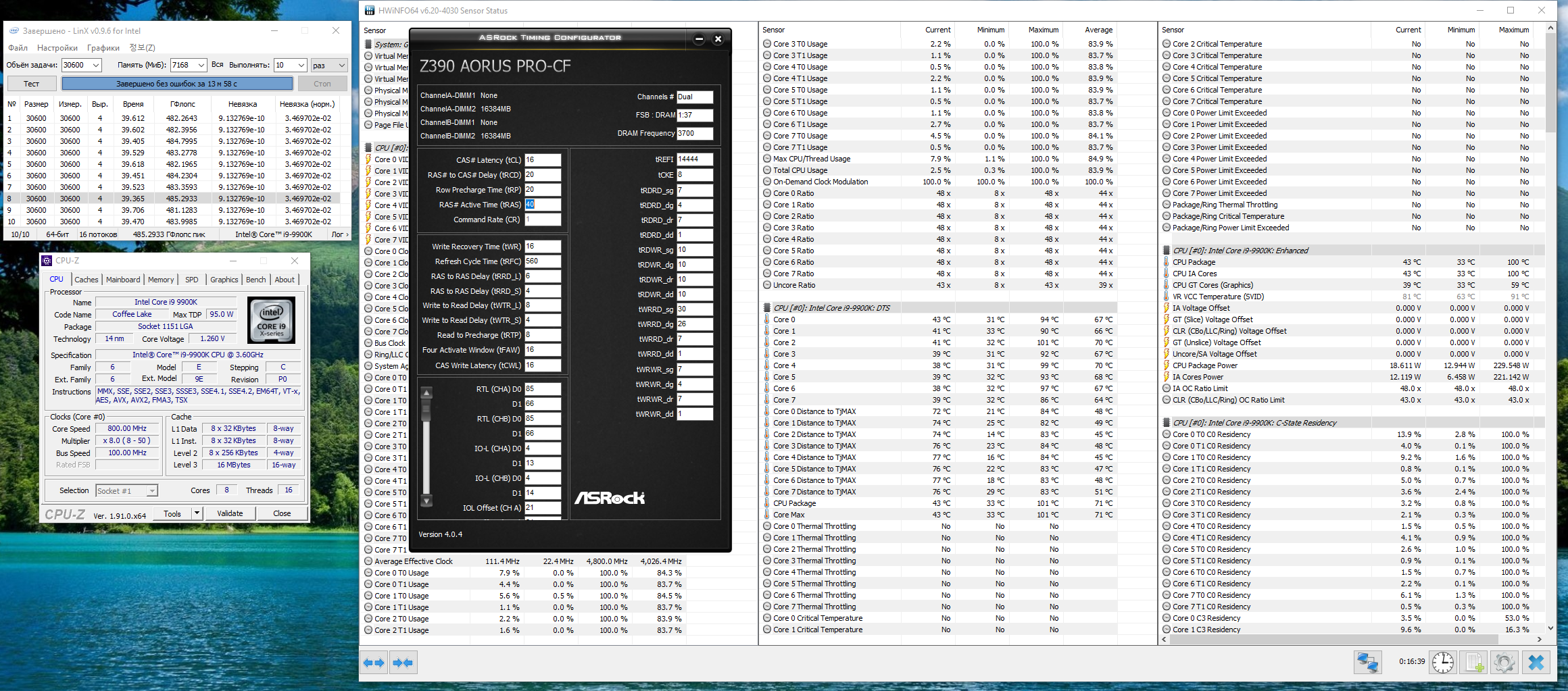Click the Стоп button in LinX
The width and height of the screenshot is (1568, 691).
(x=322, y=84)
